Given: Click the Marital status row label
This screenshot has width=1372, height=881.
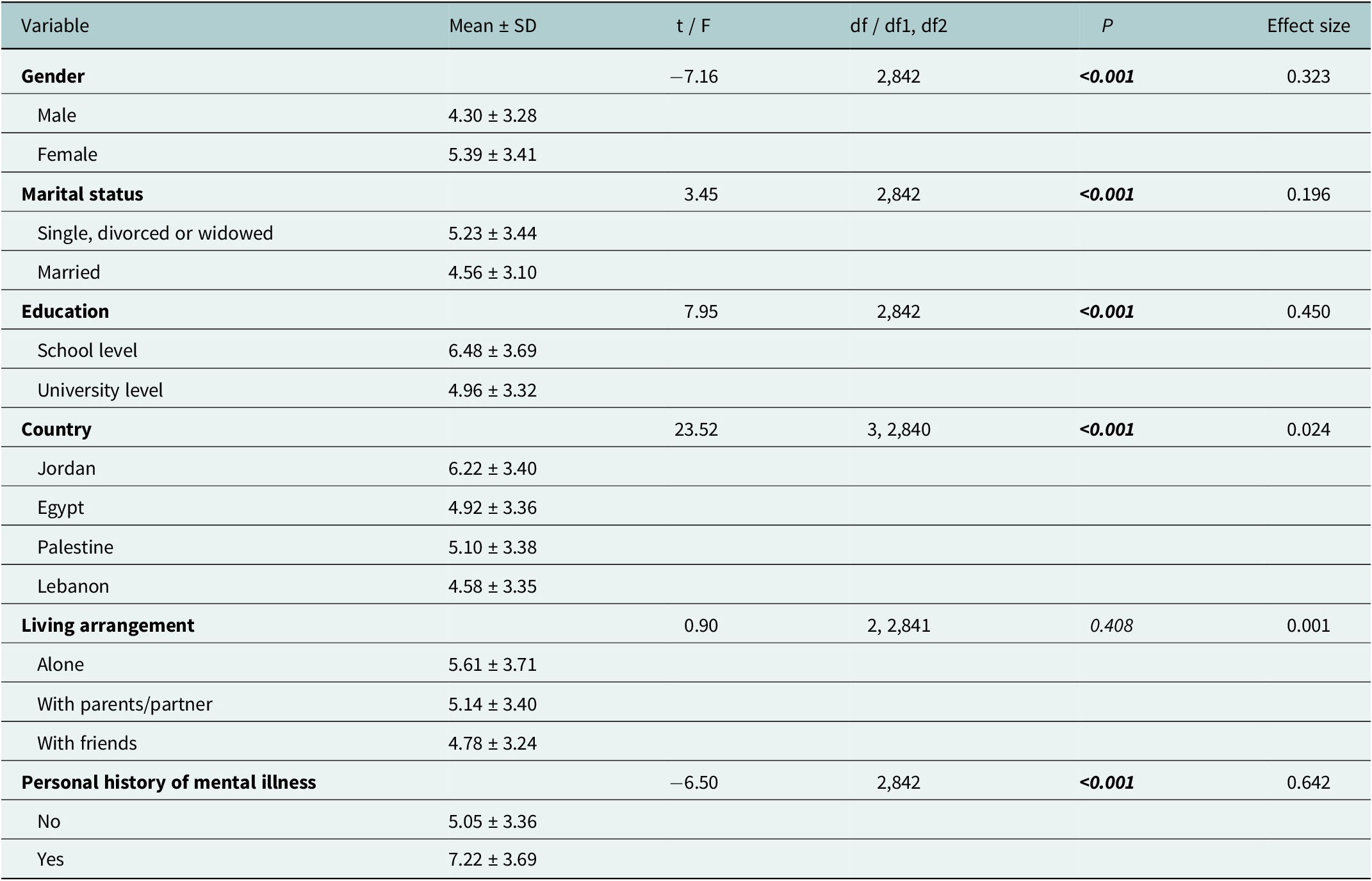Looking at the screenshot, I should tap(82, 194).
